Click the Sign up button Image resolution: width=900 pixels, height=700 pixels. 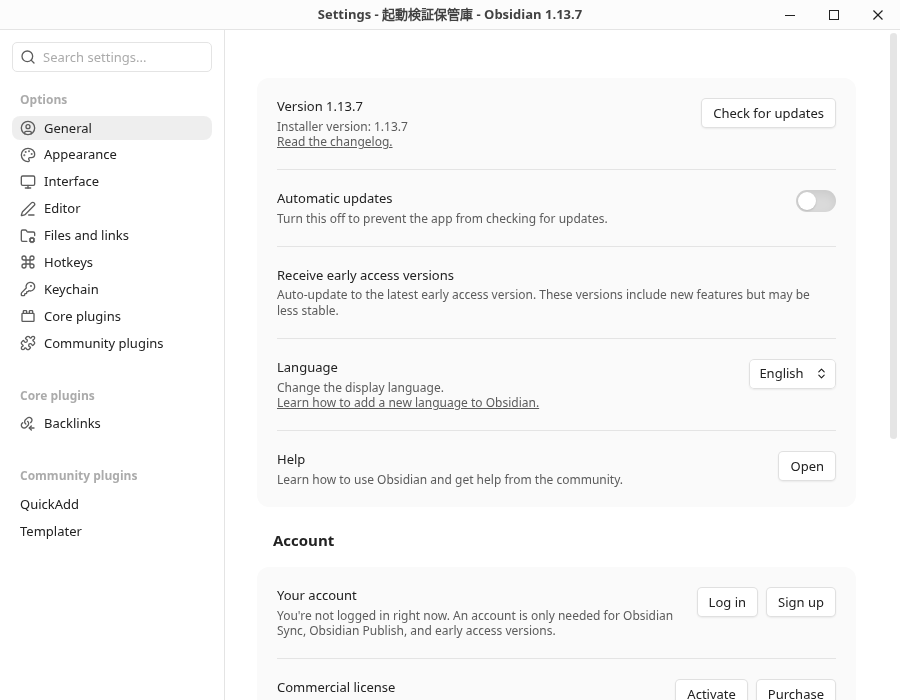[x=801, y=602]
